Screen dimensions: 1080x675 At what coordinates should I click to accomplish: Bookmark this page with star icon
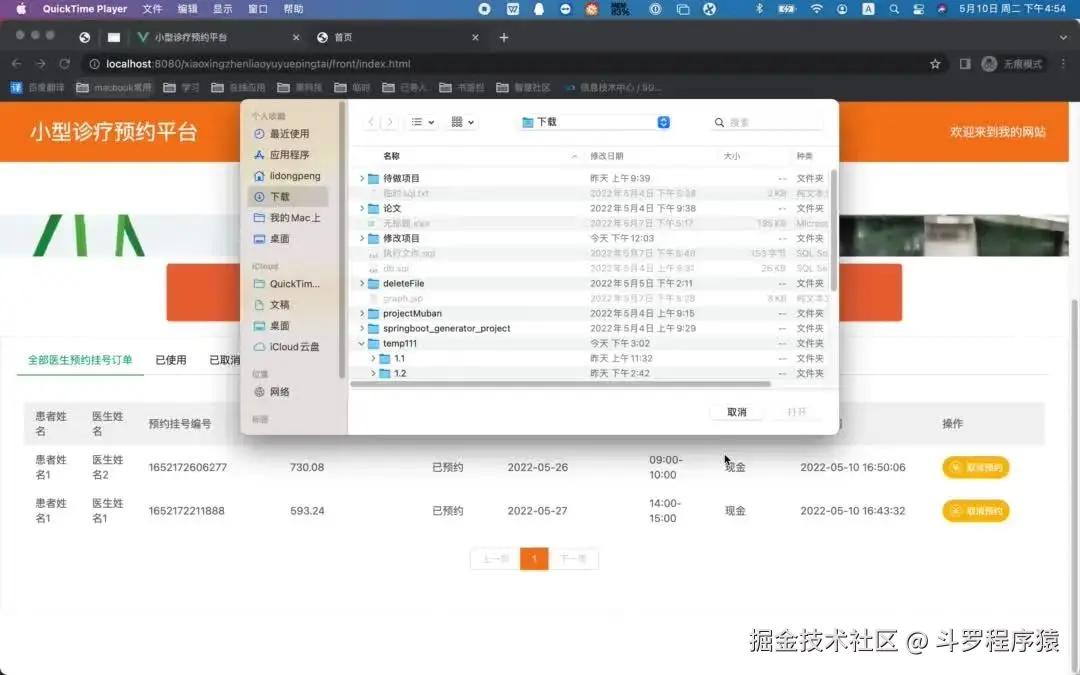pyautogui.click(x=935, y=63)
